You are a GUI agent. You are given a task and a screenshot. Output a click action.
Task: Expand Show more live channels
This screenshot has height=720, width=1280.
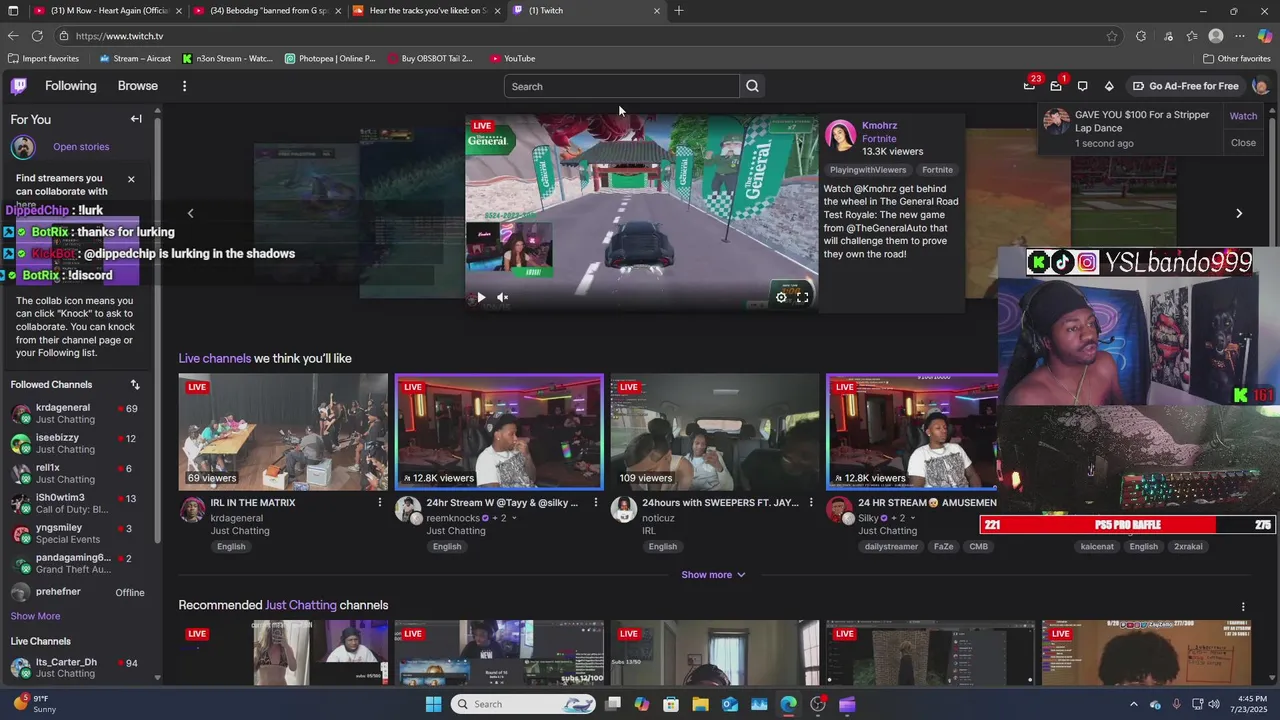click(x=713, y=575)
